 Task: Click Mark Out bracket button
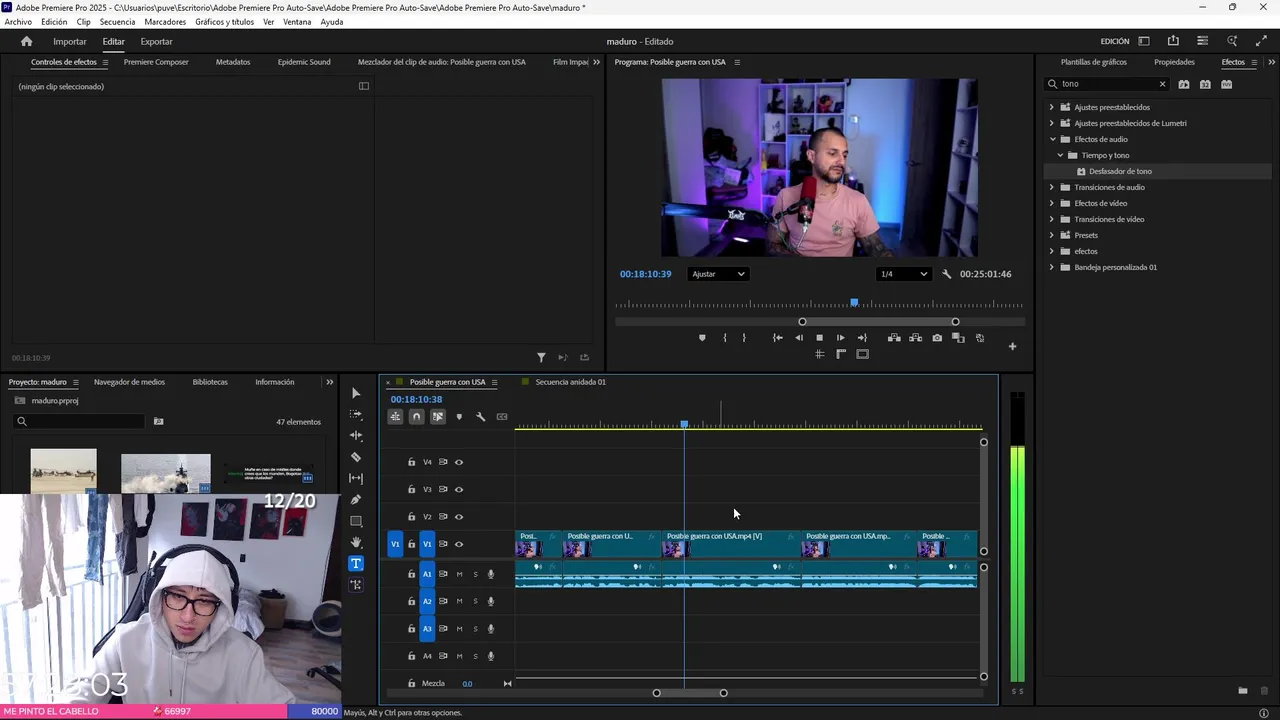pos(744,338)
